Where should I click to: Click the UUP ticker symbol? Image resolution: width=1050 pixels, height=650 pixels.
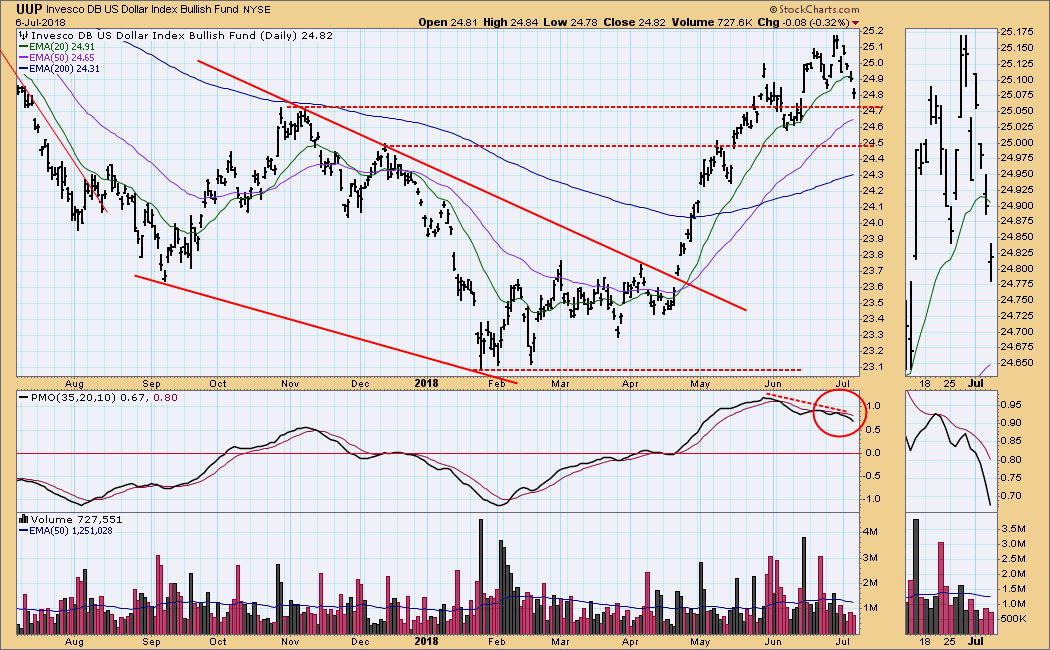(x=29, y=9)
